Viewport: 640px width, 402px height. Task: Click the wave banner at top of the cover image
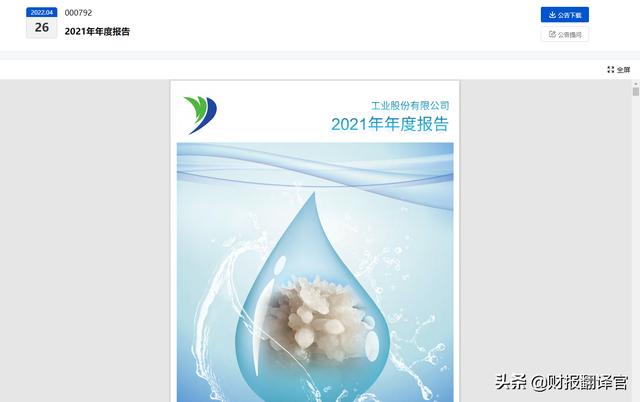[x=315, y=169]
